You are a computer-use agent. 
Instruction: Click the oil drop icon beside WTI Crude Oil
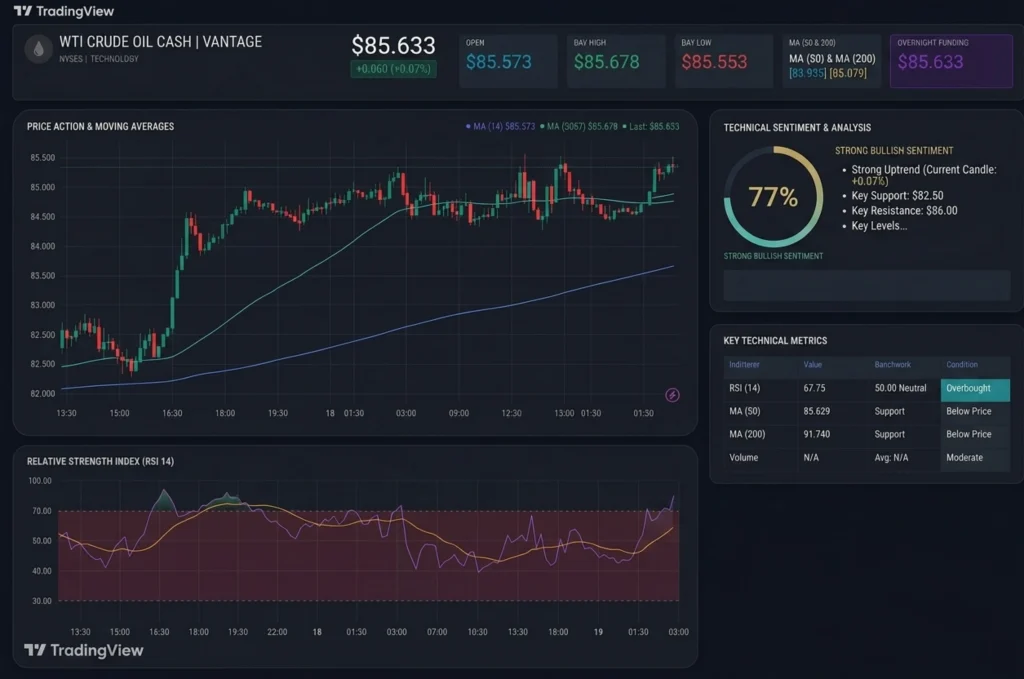[x=39, y=49]
